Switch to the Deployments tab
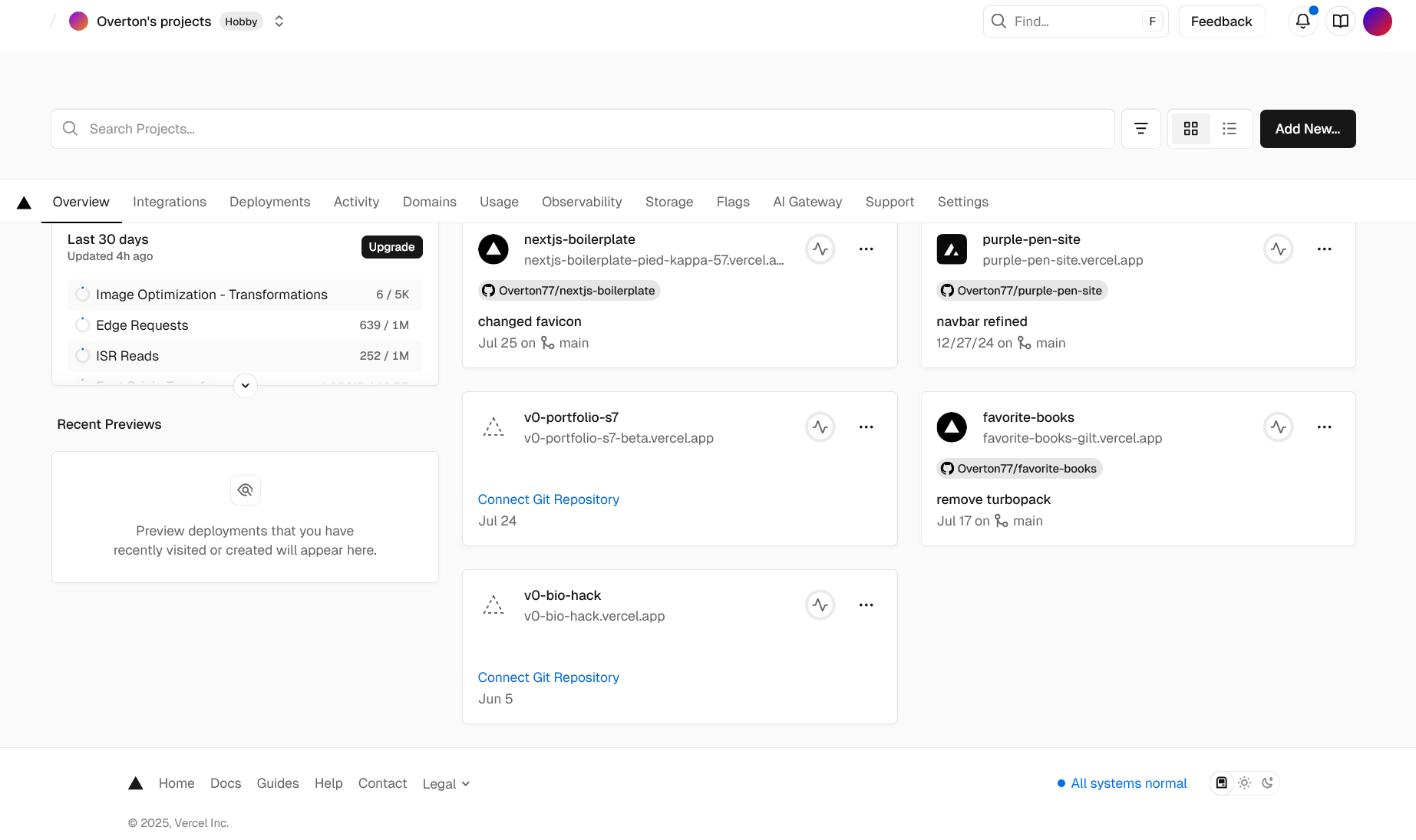Viewport: 1416px width, 840px height. (269, 201)
